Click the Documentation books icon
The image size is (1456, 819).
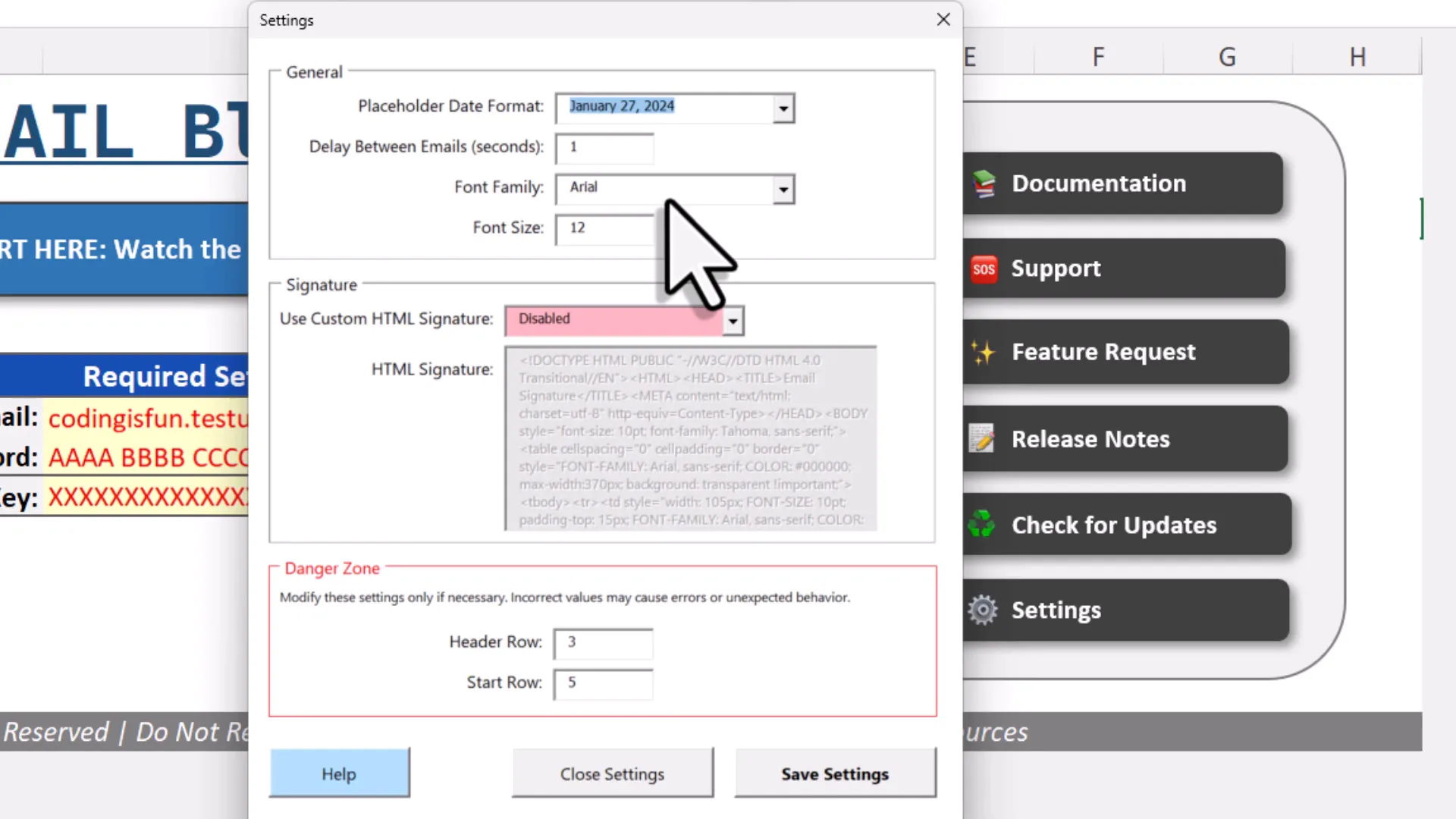pos(983,183)
